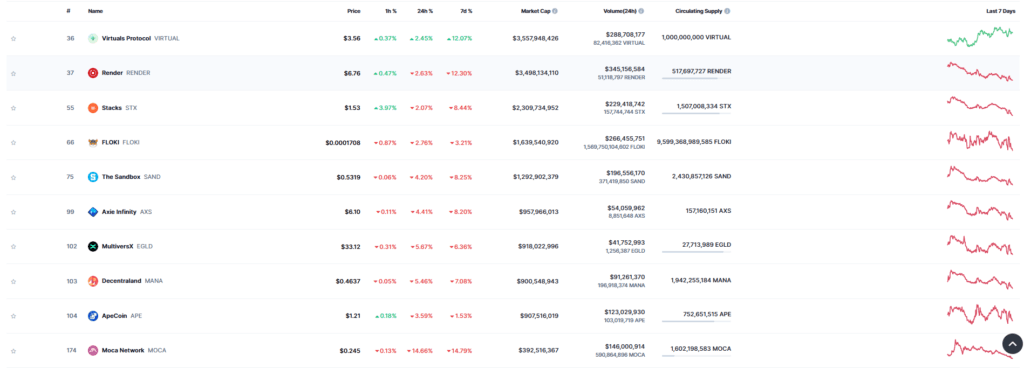Click the Render coin logo
This screenshot has width=1024, height=368.
coord(93,73)
